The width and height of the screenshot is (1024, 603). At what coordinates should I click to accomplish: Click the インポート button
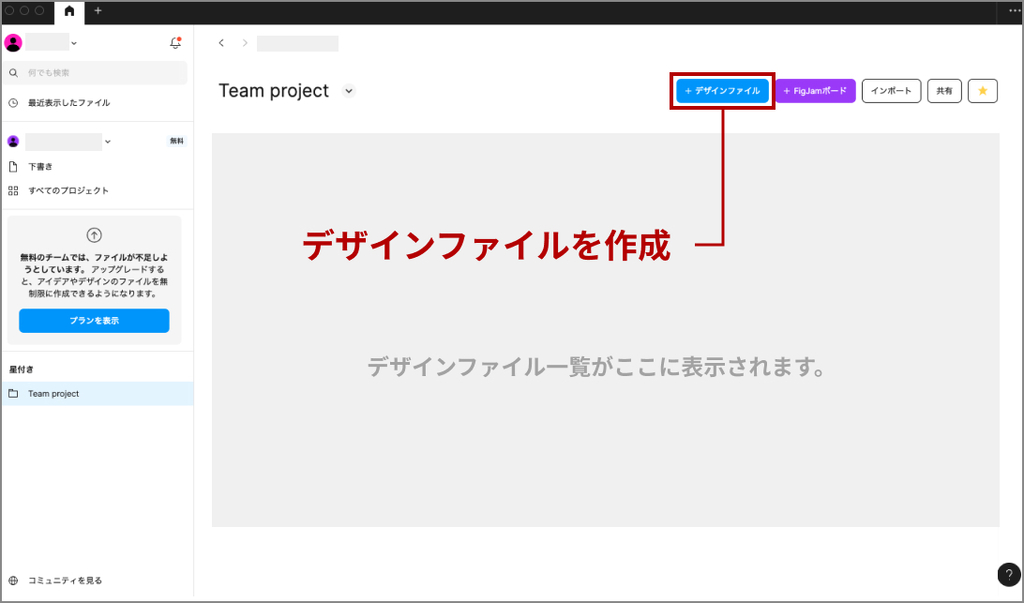(891, 91)
